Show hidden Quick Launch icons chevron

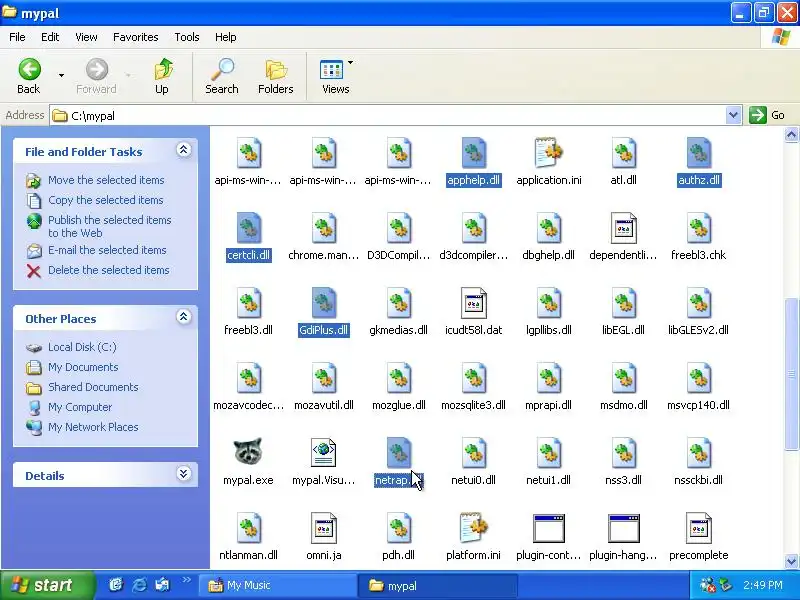pyautogui.click(x=187, y=580)
